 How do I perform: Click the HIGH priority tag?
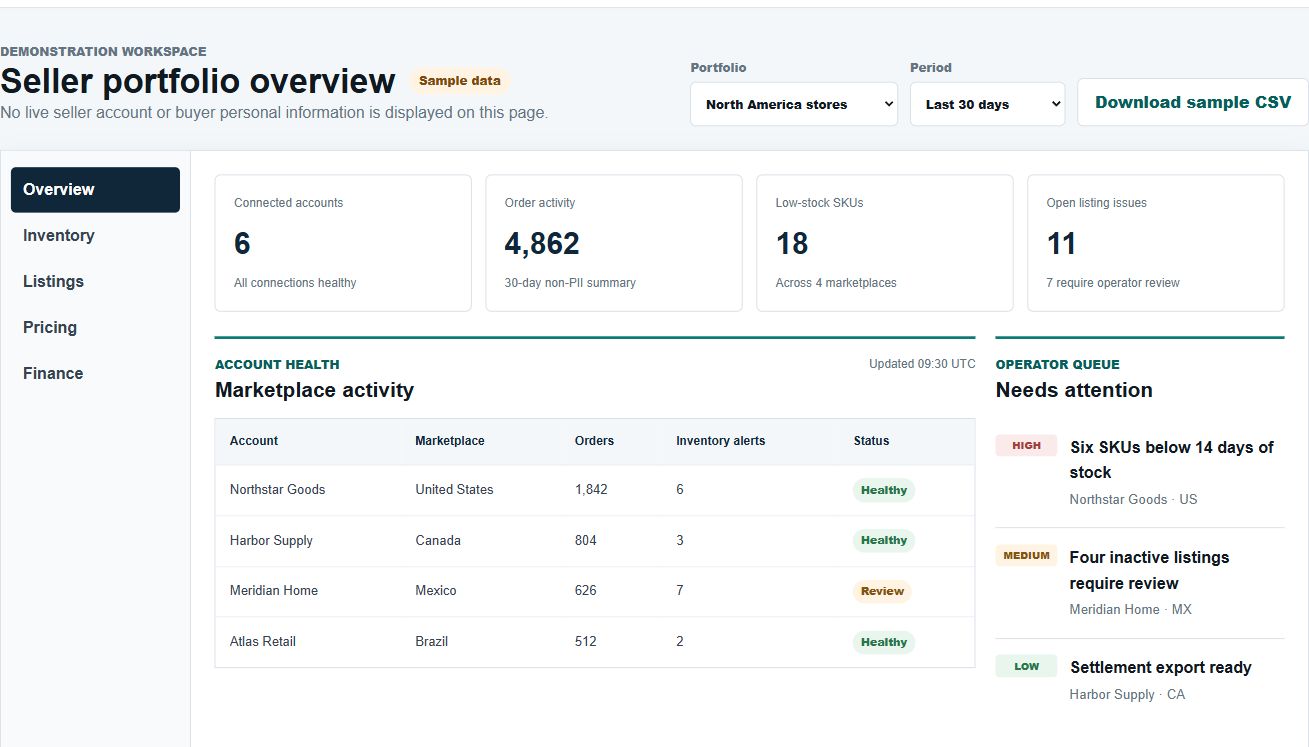coord(1026,446)
